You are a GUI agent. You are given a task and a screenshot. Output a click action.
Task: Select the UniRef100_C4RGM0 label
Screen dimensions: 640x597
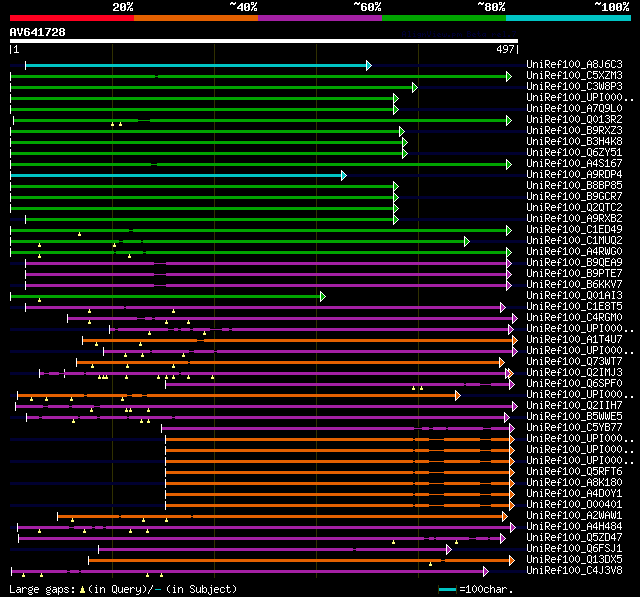(x=574, y=318)
